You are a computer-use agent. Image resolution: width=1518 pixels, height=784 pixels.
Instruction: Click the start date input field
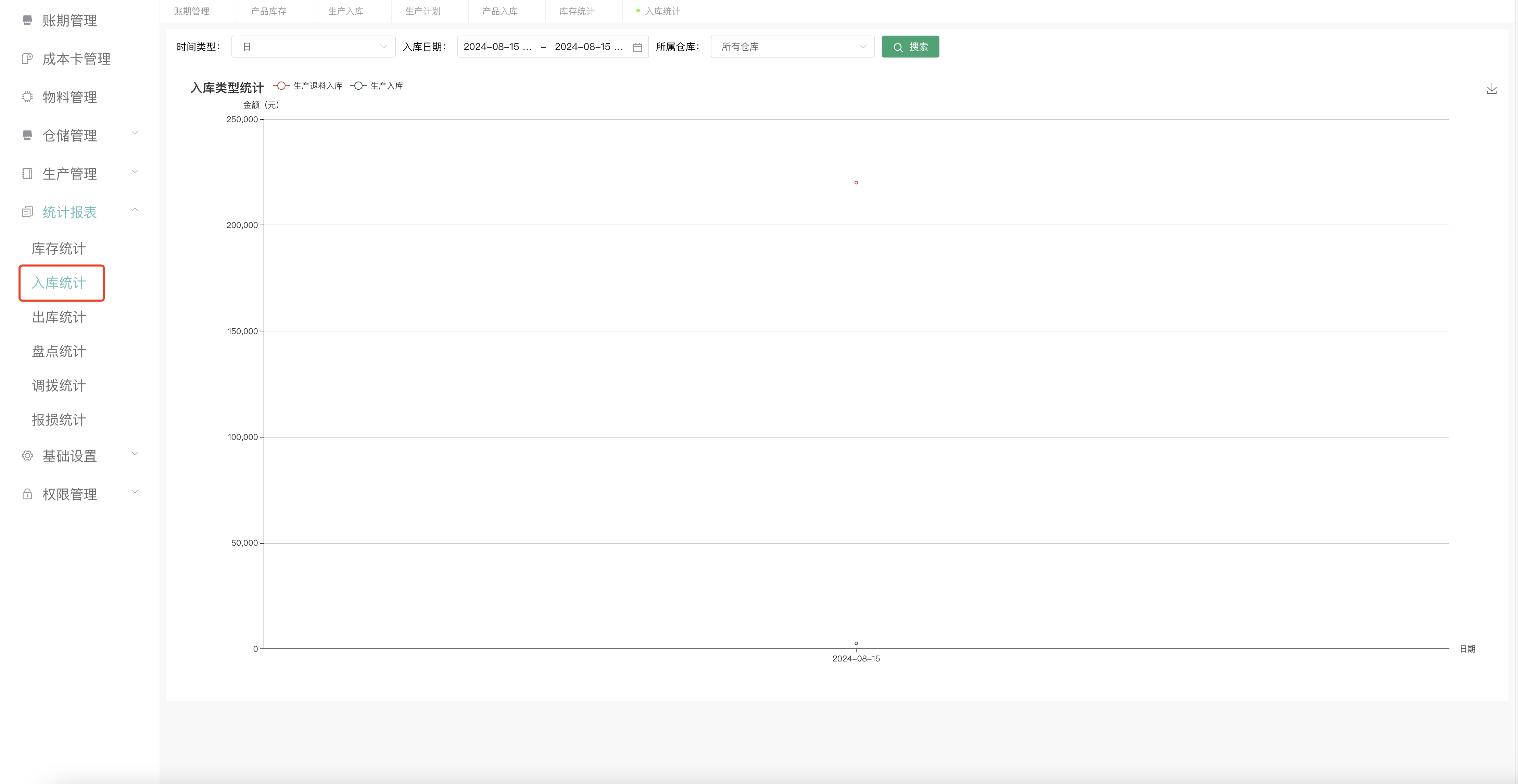click(x=497, y=47)
